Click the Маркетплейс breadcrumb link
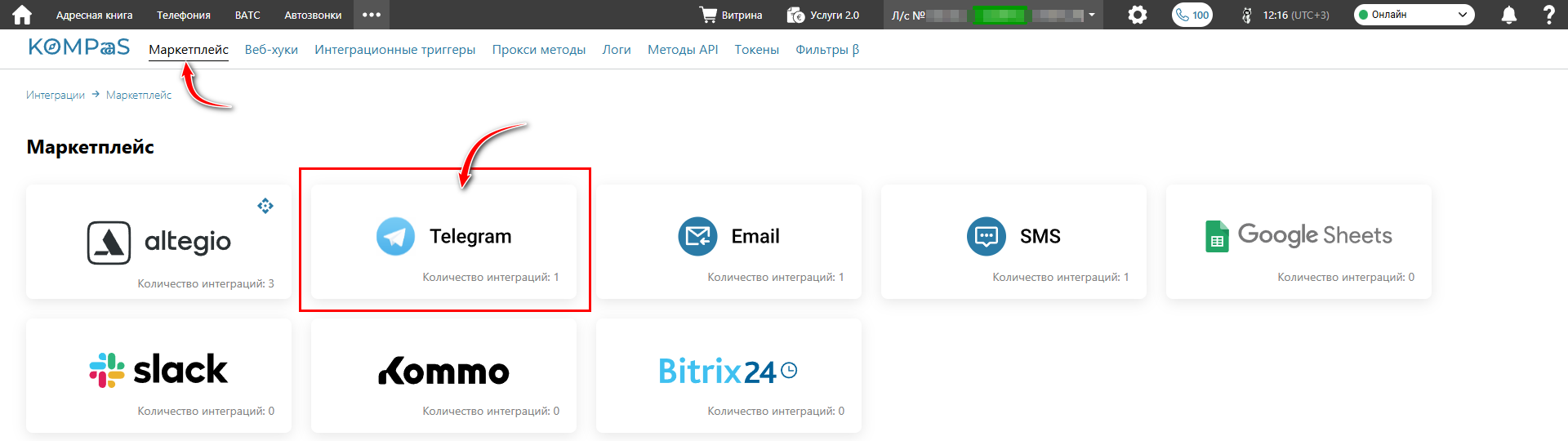 pos(139,95)
